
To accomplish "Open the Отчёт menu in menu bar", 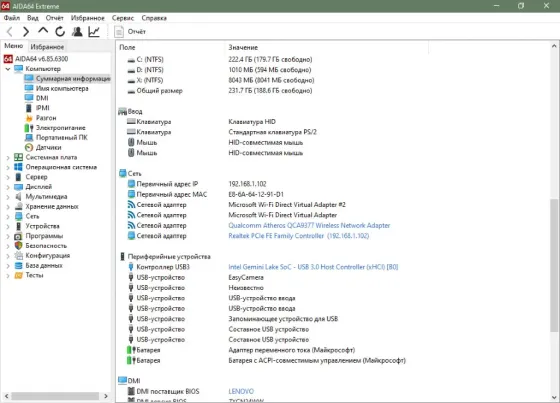I will click(x=54, y=18).
